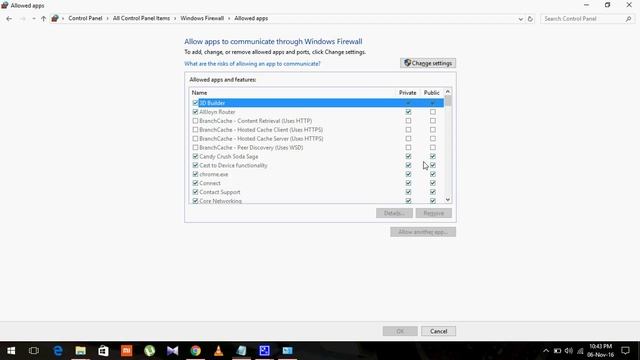Go back using the navigation arrow

click(9, 19)
